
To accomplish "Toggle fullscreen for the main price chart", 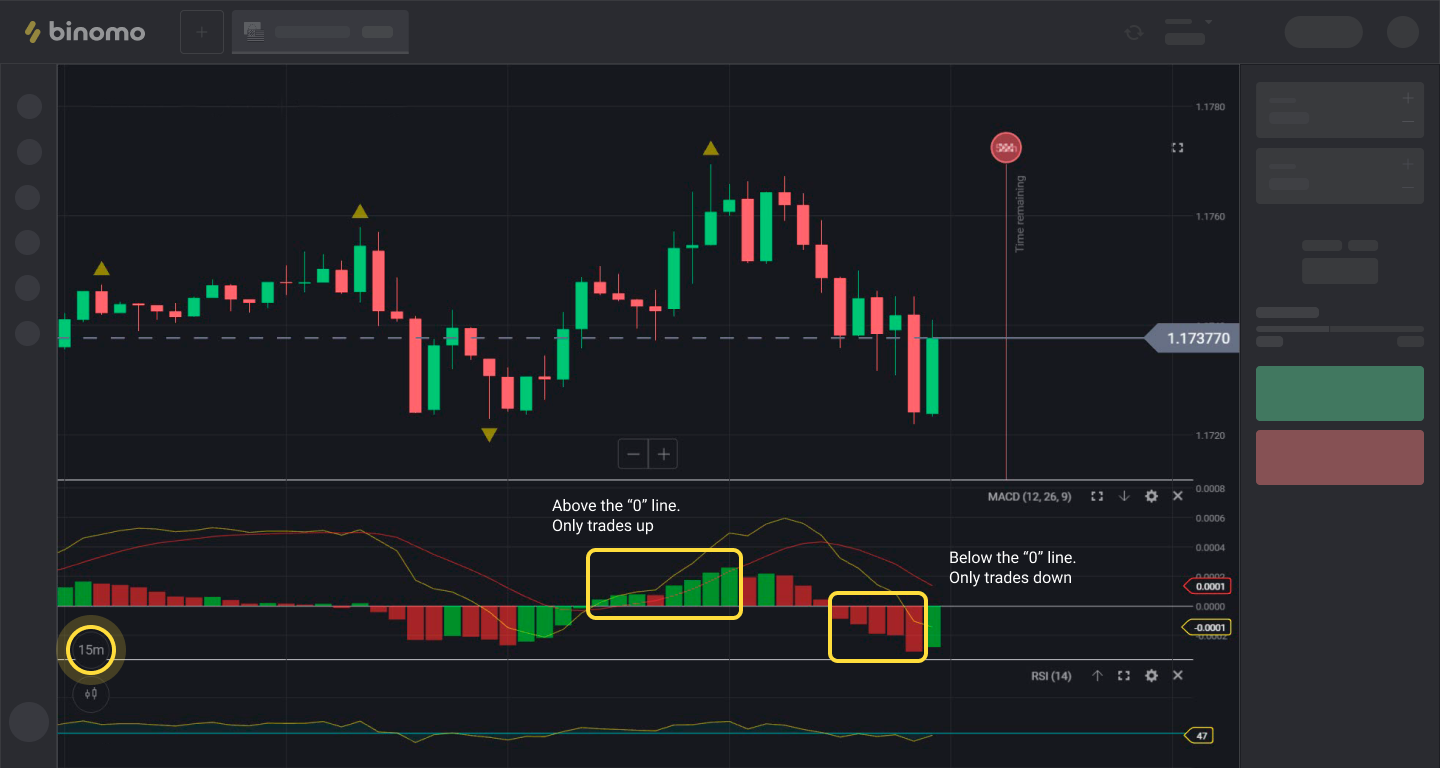I will tap(1177, 148).
